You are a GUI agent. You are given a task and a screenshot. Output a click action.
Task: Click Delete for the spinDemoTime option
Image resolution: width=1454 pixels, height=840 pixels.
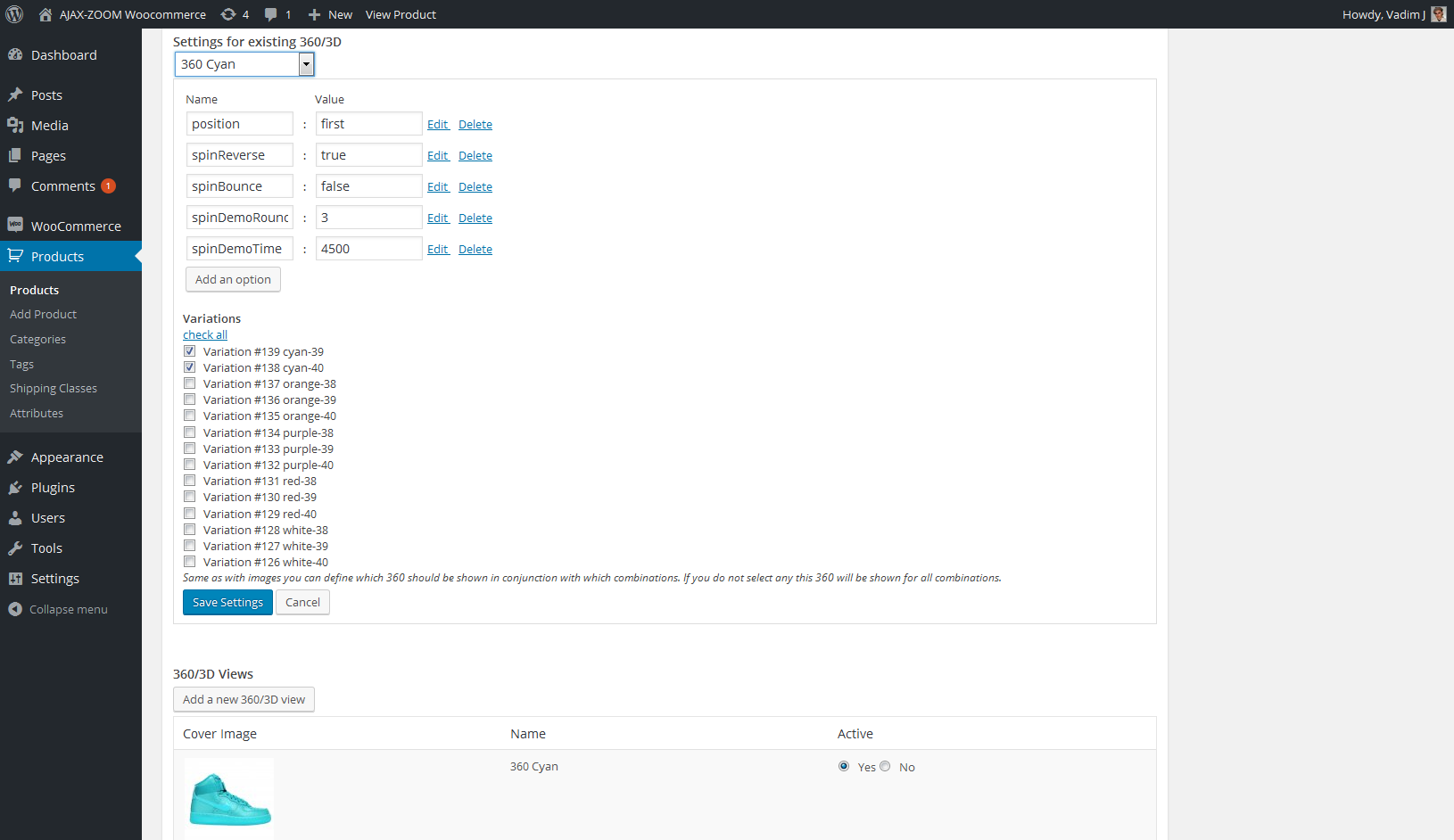pos(475,249)
